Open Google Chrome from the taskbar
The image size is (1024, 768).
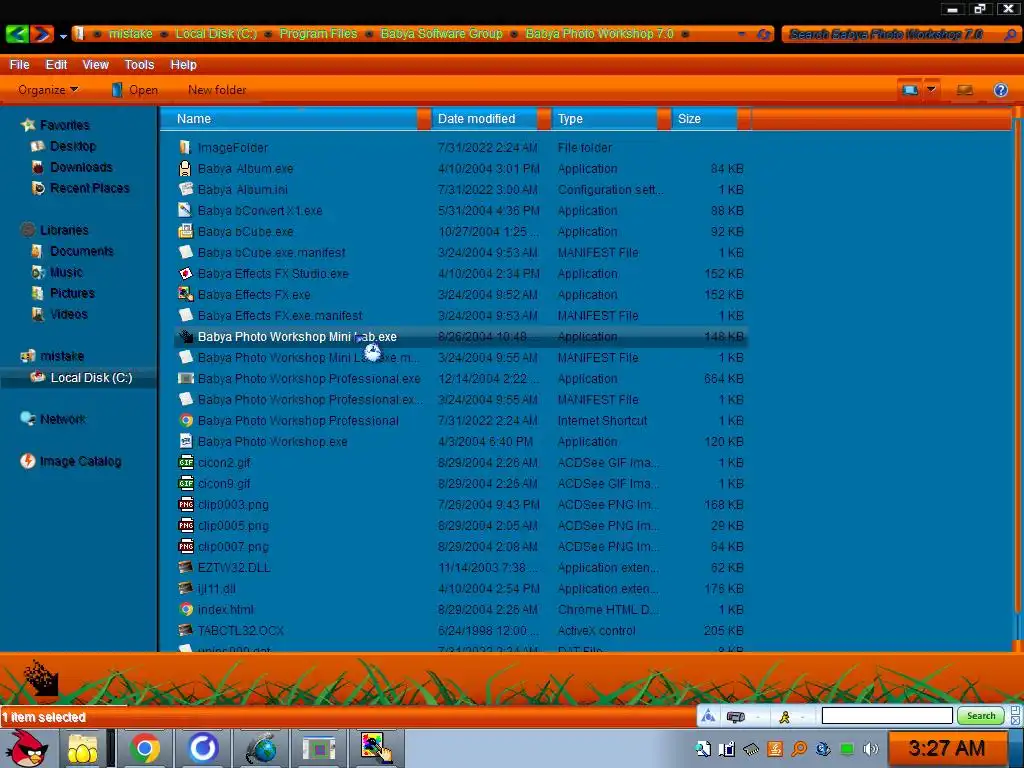pyautogui.click(x=144, y=748)
